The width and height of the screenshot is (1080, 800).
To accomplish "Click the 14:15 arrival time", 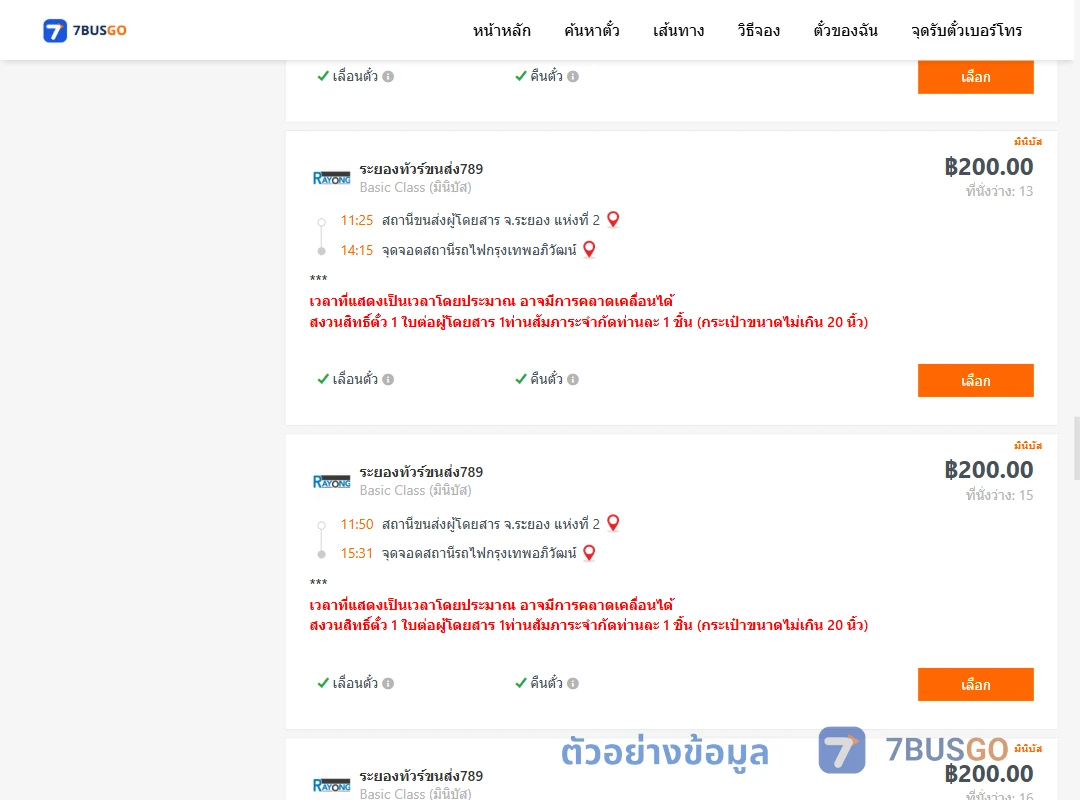I will [357, 250].
